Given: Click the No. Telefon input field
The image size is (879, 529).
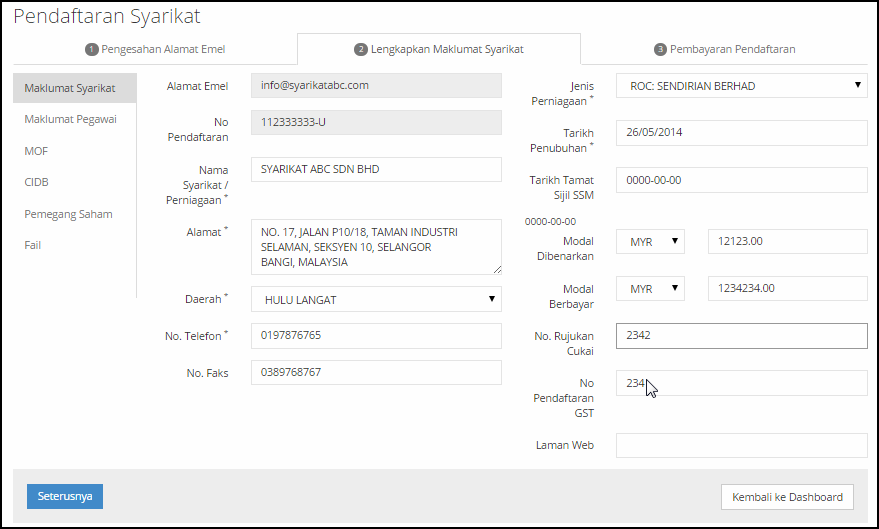Looking at the screenshot, I should pos(376,336).
